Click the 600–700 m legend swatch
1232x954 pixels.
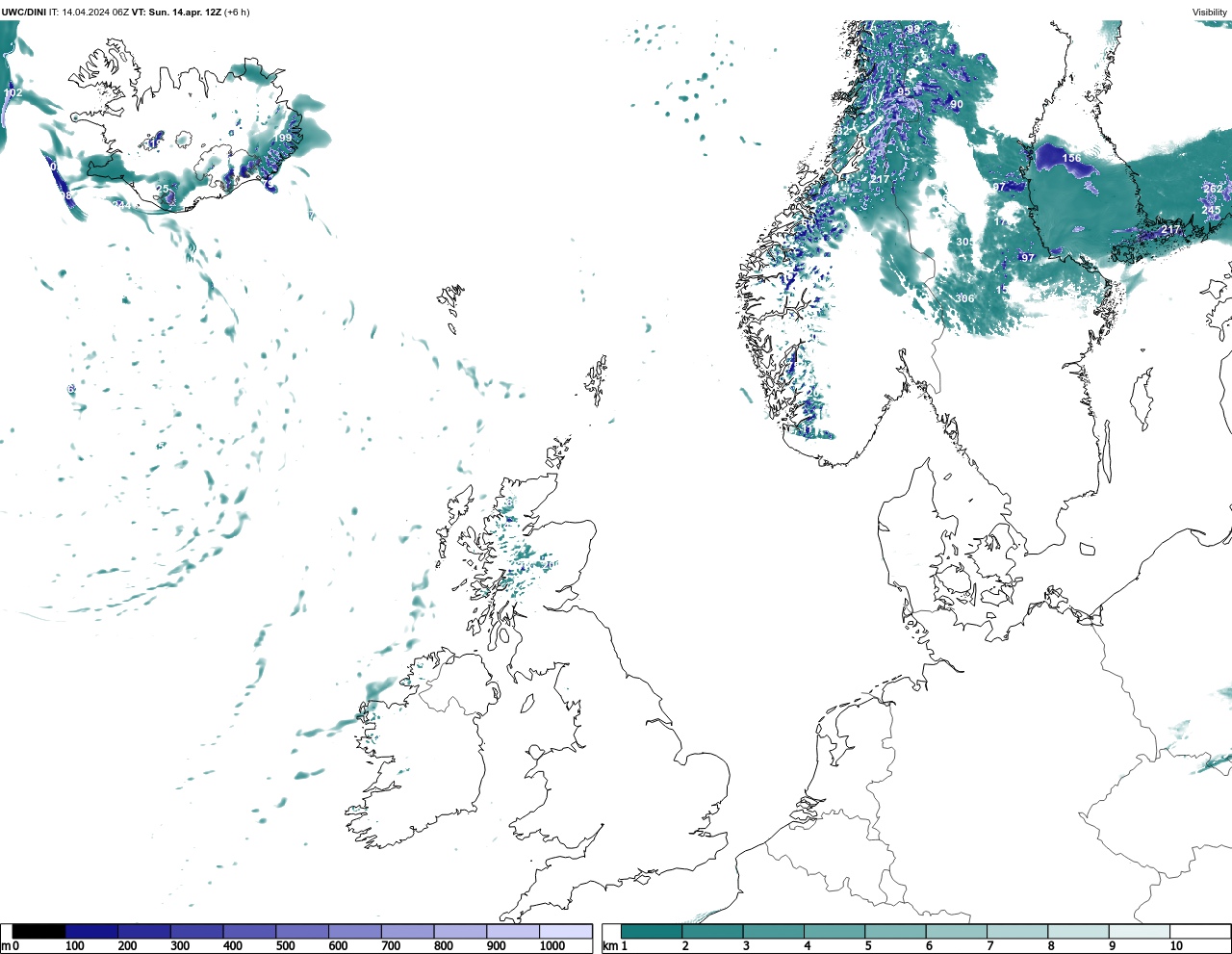pos(354,931)
